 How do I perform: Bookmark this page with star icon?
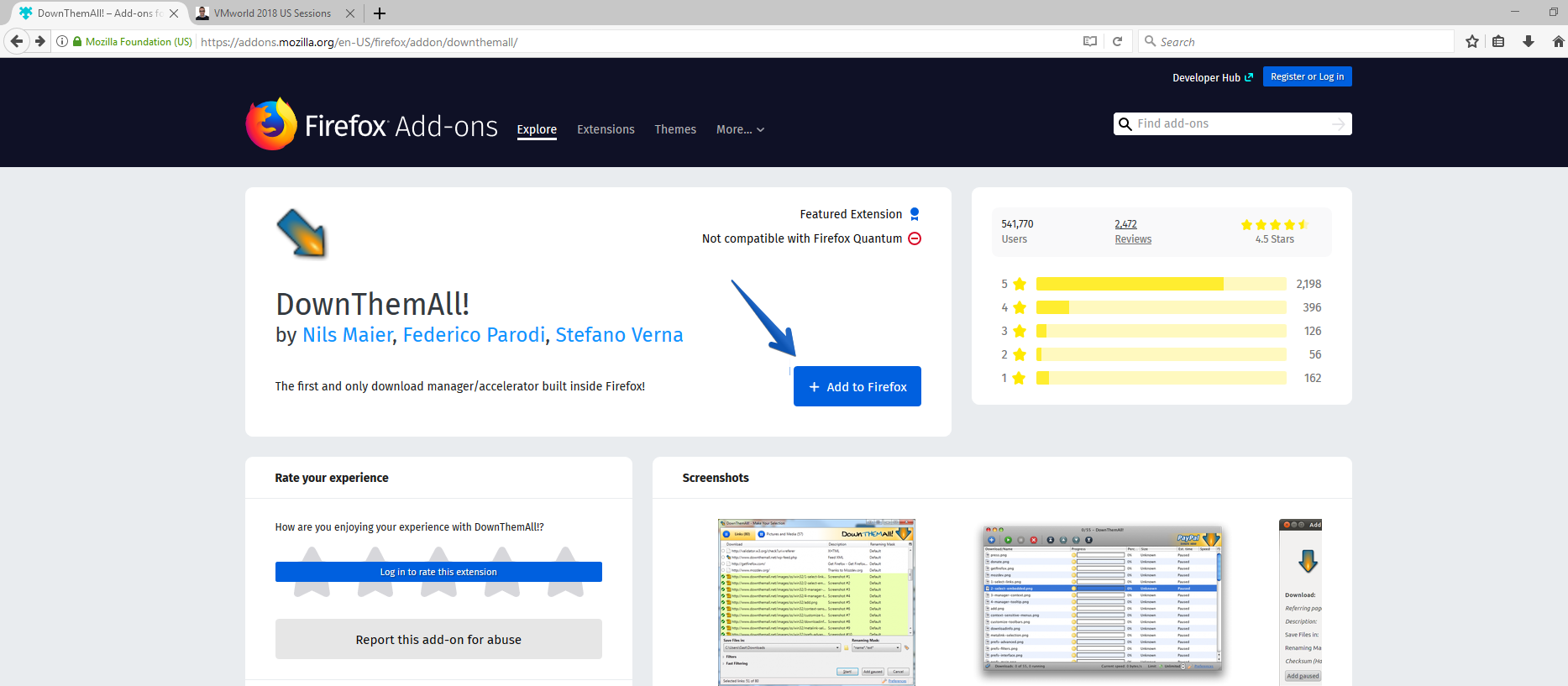(1471, 41)
